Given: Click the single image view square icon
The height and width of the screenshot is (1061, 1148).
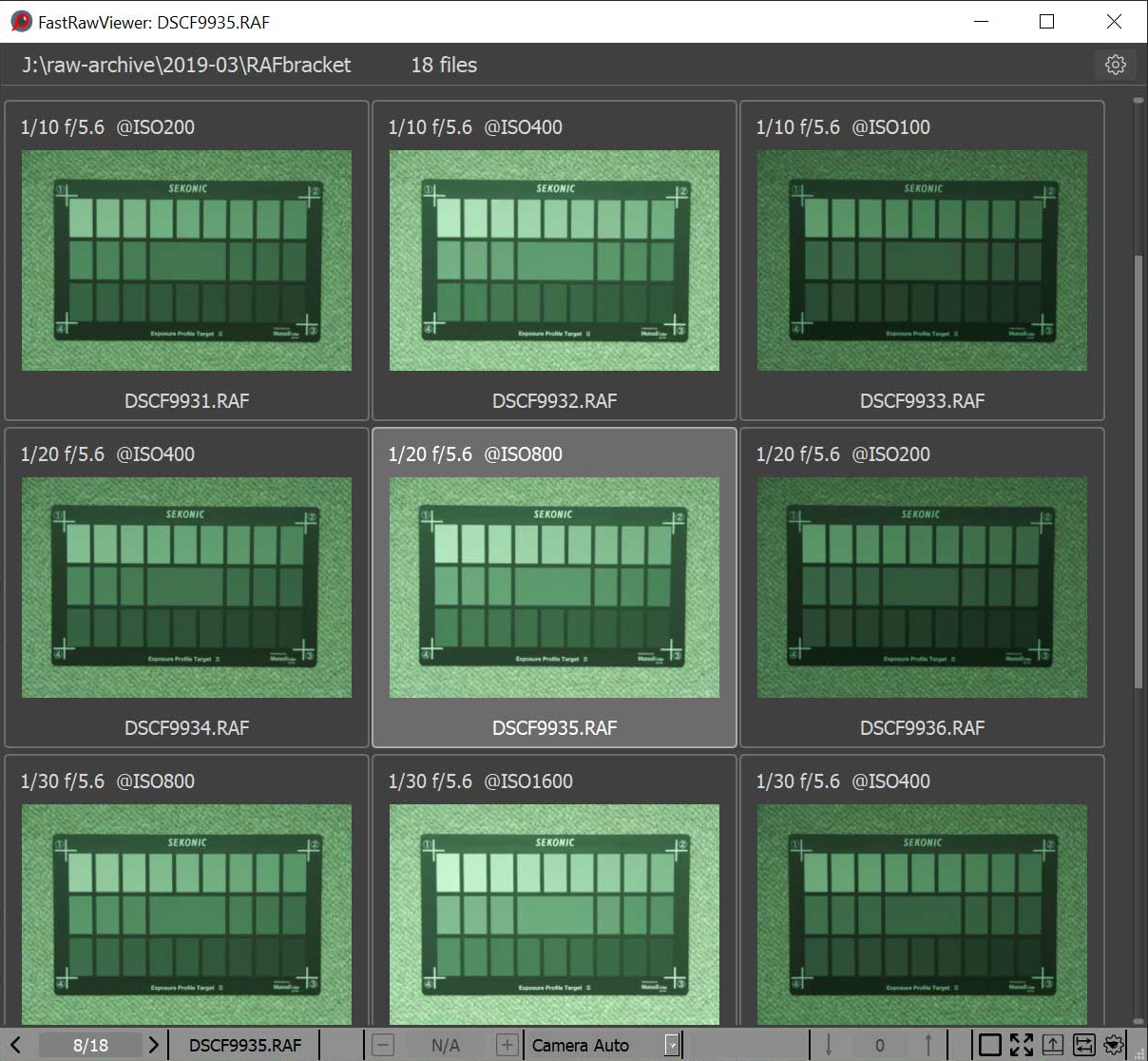Looking at the screenshot, I should [989, 1045].
